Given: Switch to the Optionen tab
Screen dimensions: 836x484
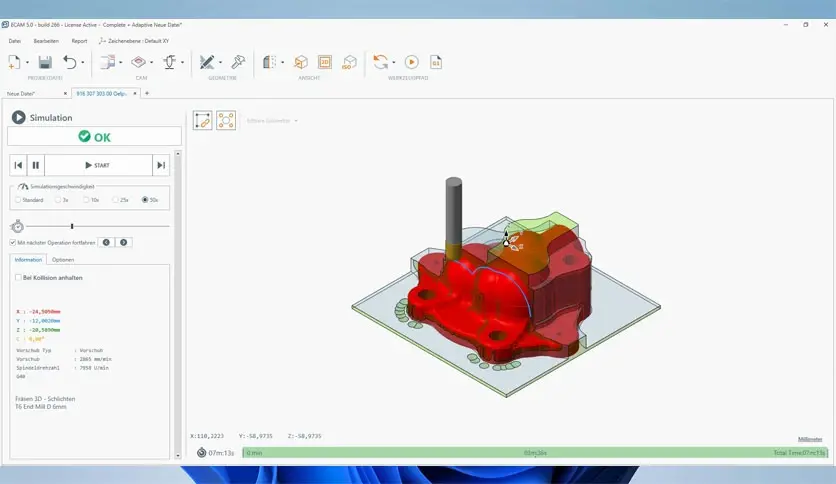Looking at the screenshot, I should point(63,260).
